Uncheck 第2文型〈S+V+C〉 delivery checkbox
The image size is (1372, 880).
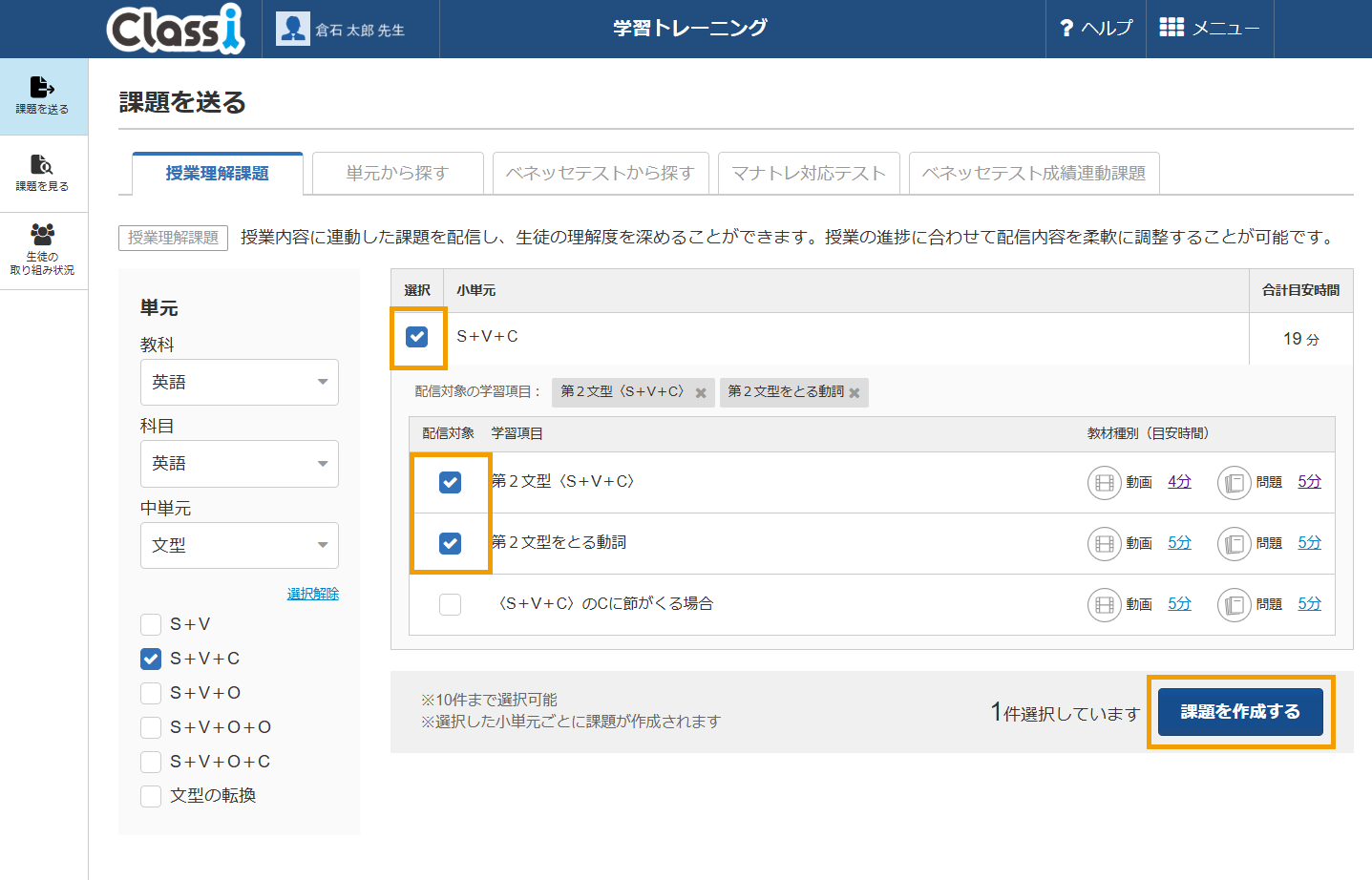[451, 482]
